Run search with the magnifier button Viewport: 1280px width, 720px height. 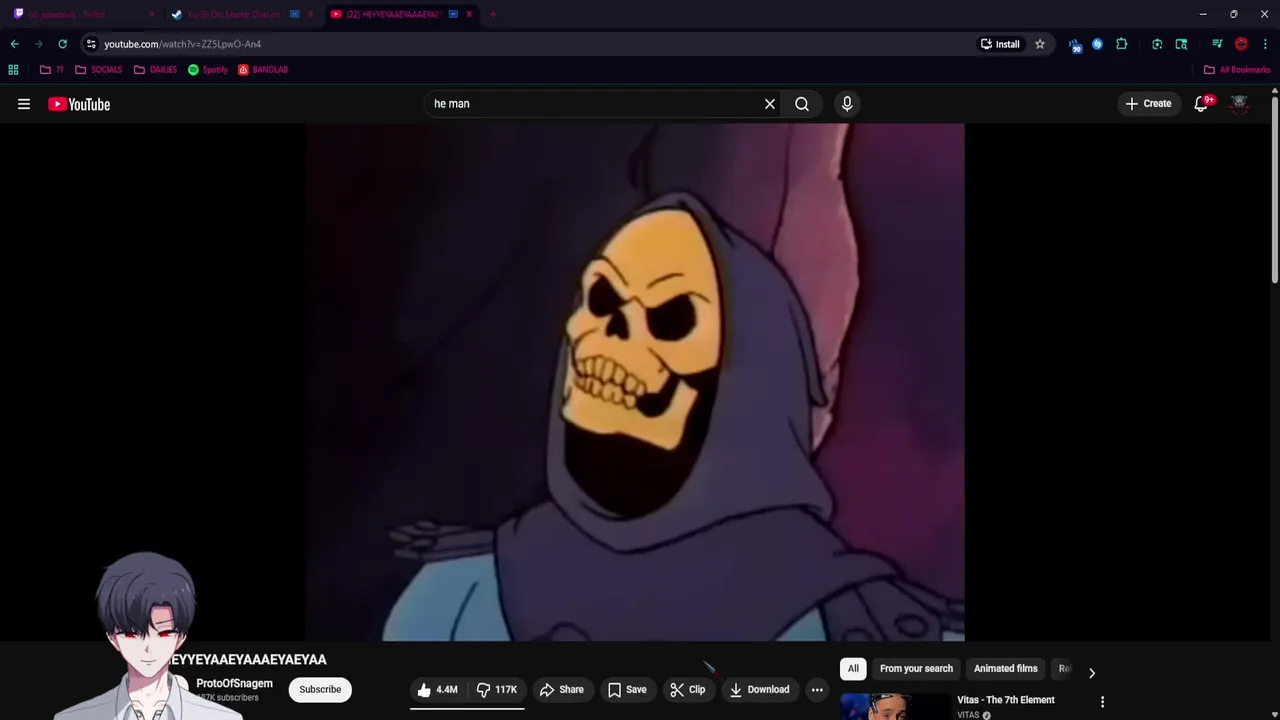802,104
